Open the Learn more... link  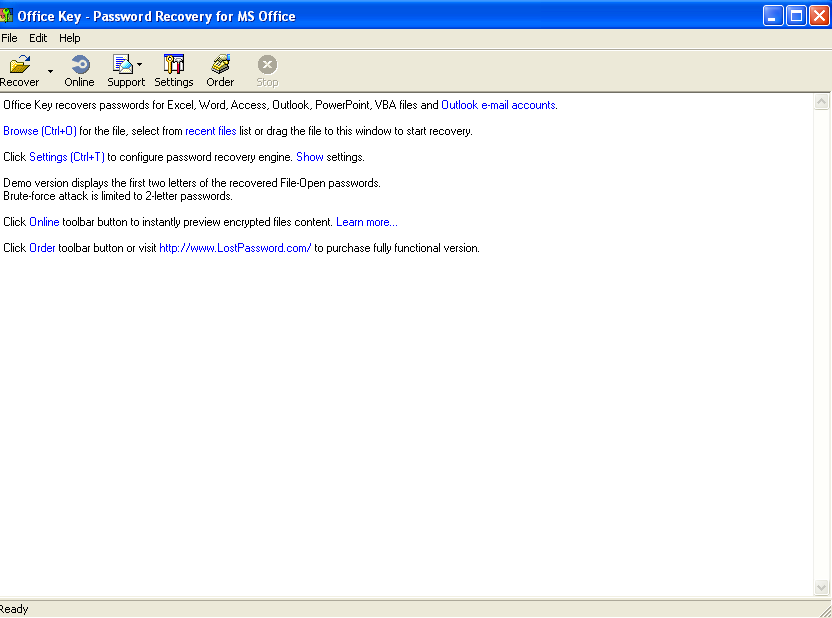367,222
